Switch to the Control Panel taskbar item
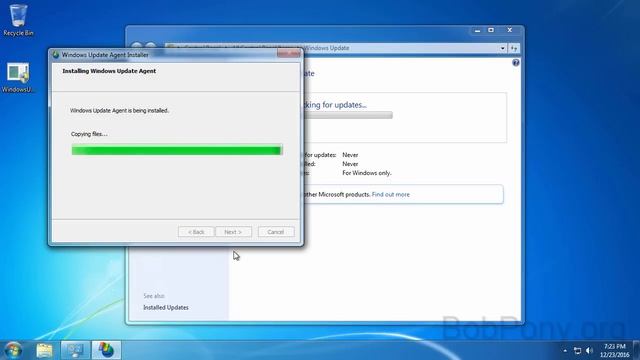Screen dimensions: 640x360 point(75,350)
